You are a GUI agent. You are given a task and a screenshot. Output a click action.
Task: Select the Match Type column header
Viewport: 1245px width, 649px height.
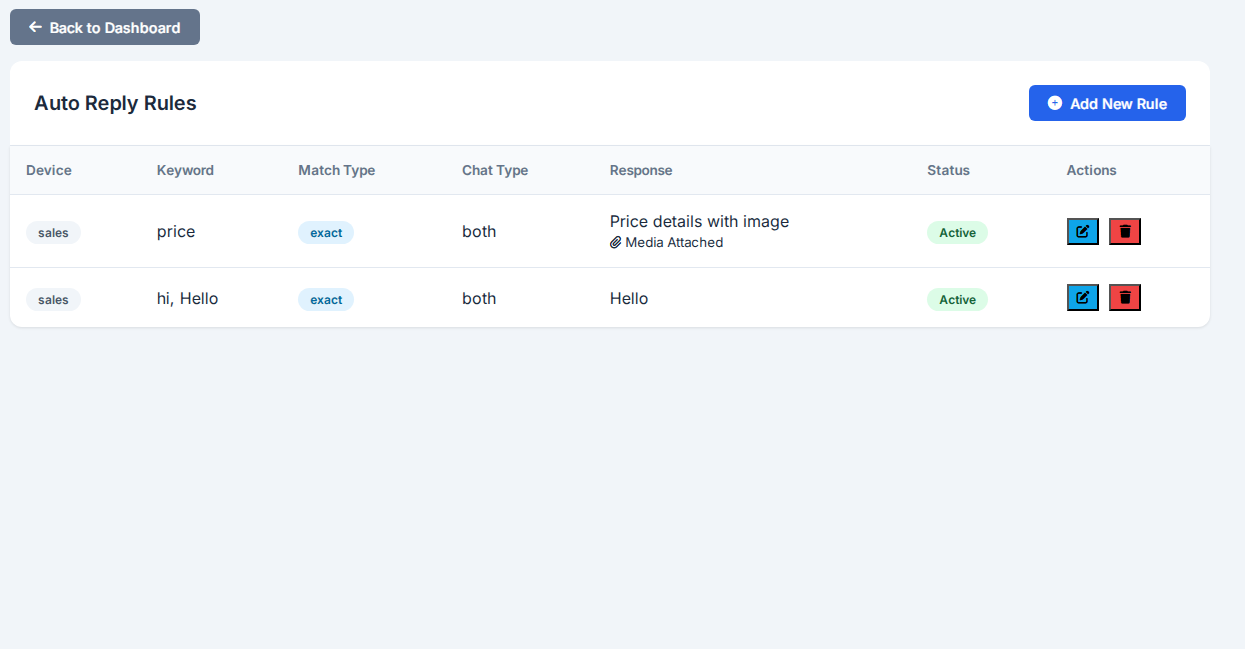point(336,170)
